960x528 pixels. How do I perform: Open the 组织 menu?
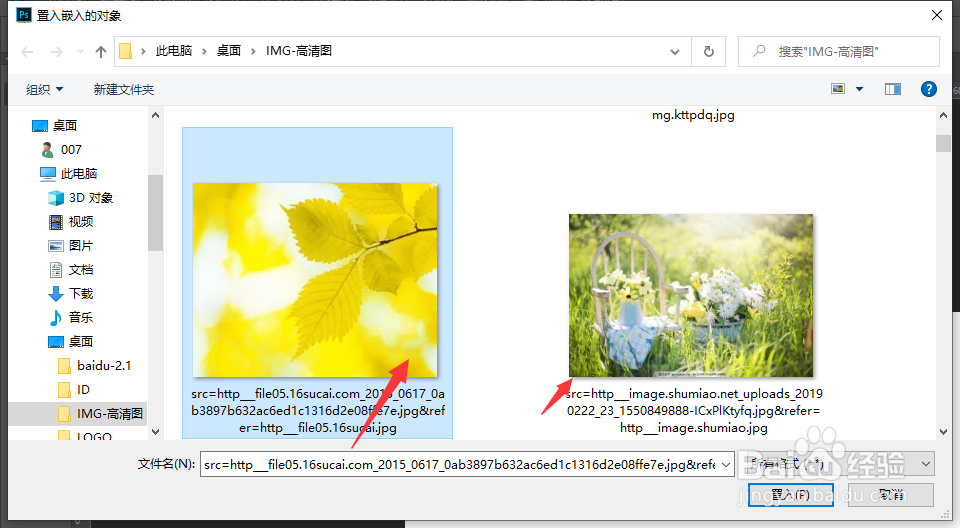coord(44,89)
